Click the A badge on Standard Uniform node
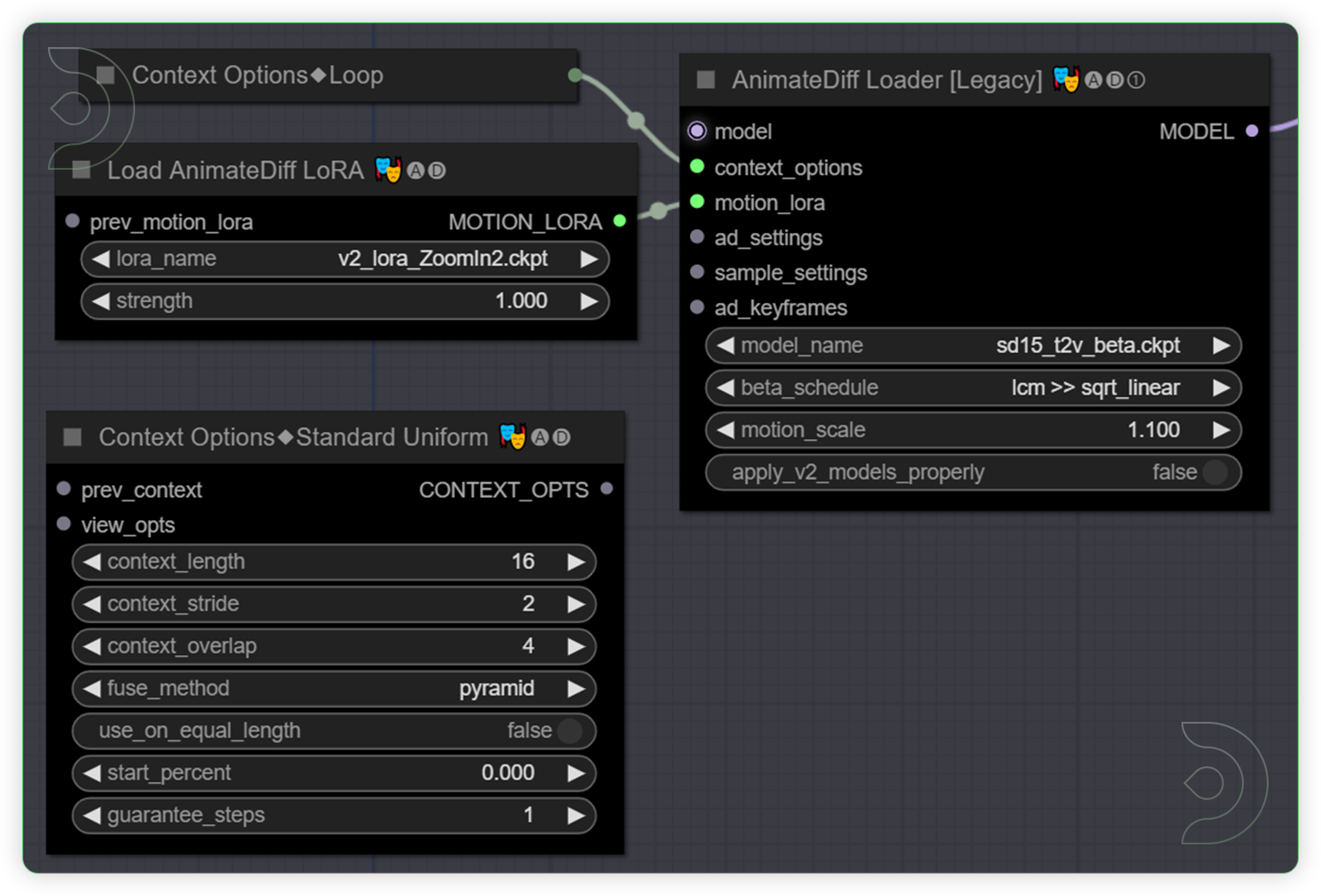Image resolution: width=1321 pixels, height=896 pixels. click(540, 437)
